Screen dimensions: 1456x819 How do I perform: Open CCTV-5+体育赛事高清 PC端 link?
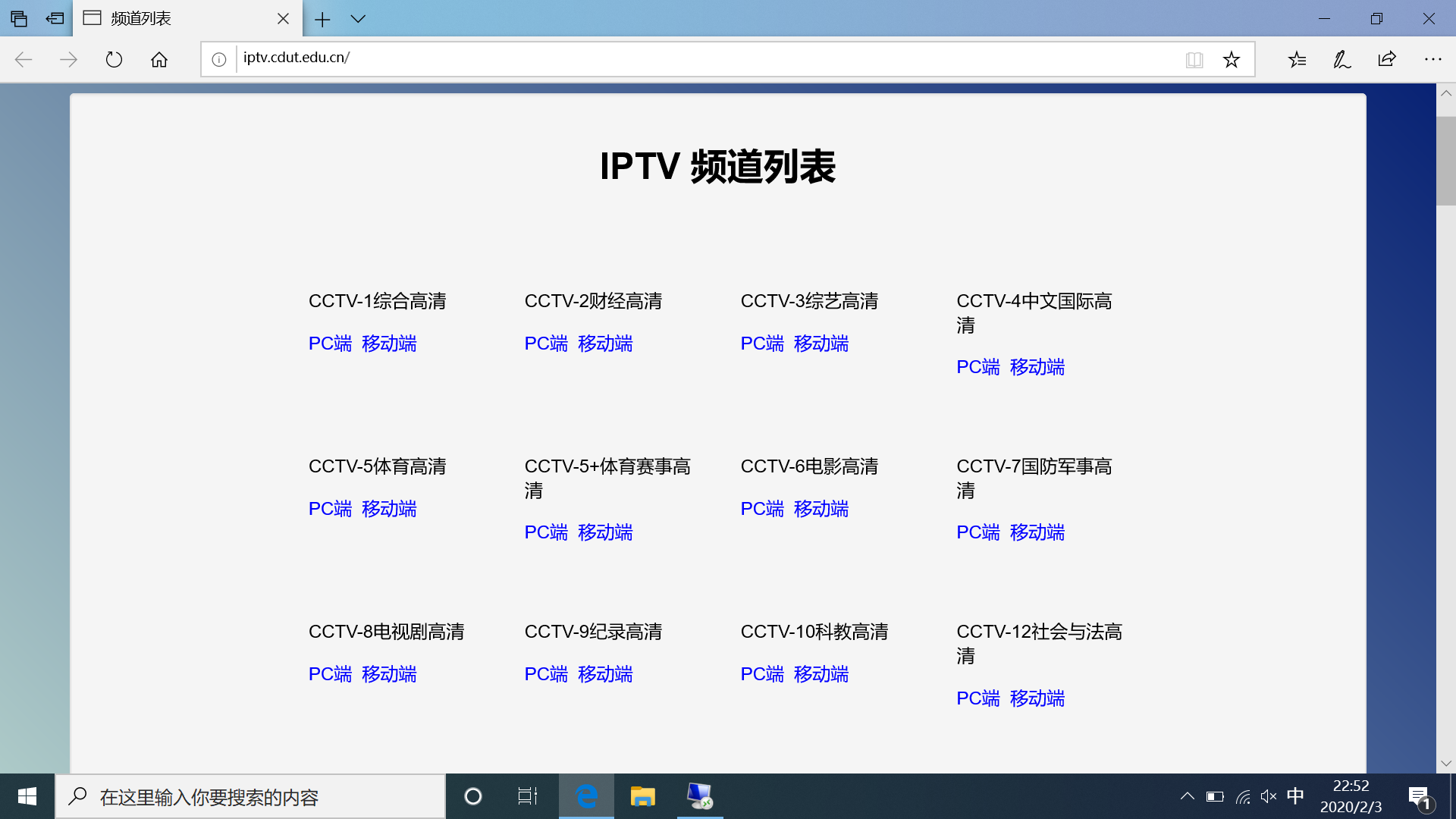546,532
